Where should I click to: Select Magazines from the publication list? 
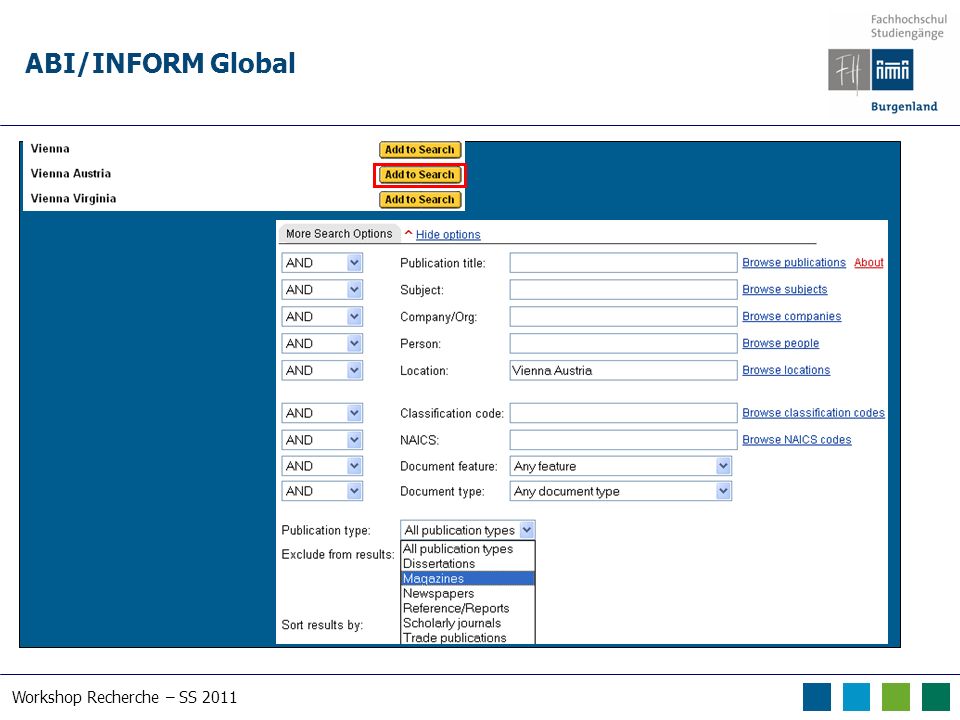pos(468,579)
